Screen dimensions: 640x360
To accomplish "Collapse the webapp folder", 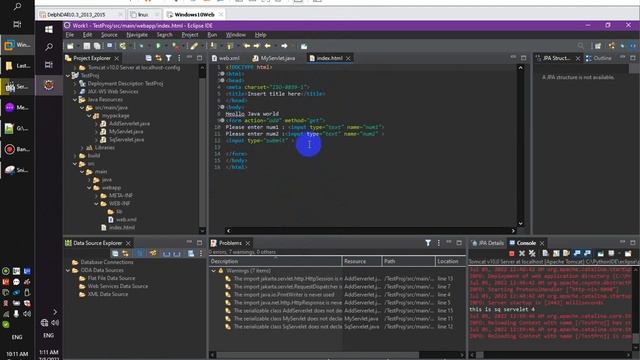I will (x=89, y=188).
